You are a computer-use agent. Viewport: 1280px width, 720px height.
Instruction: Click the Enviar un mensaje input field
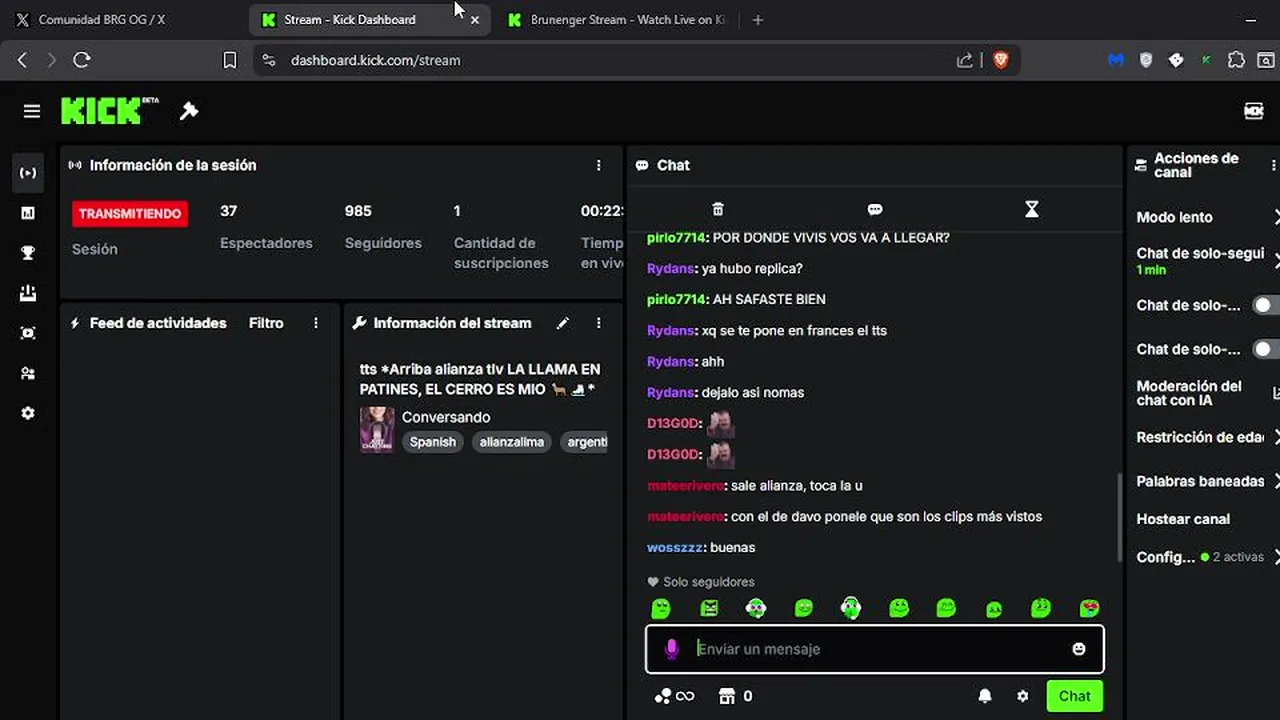(x=875, y=649)
